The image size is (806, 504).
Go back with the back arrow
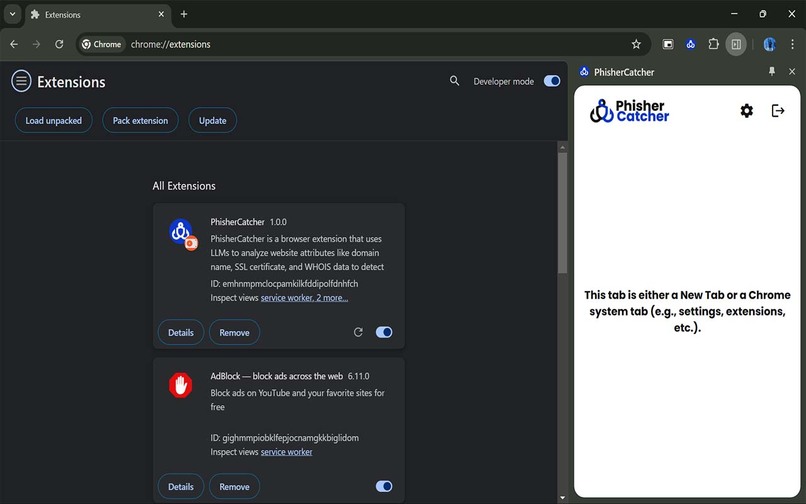[14, 44]
